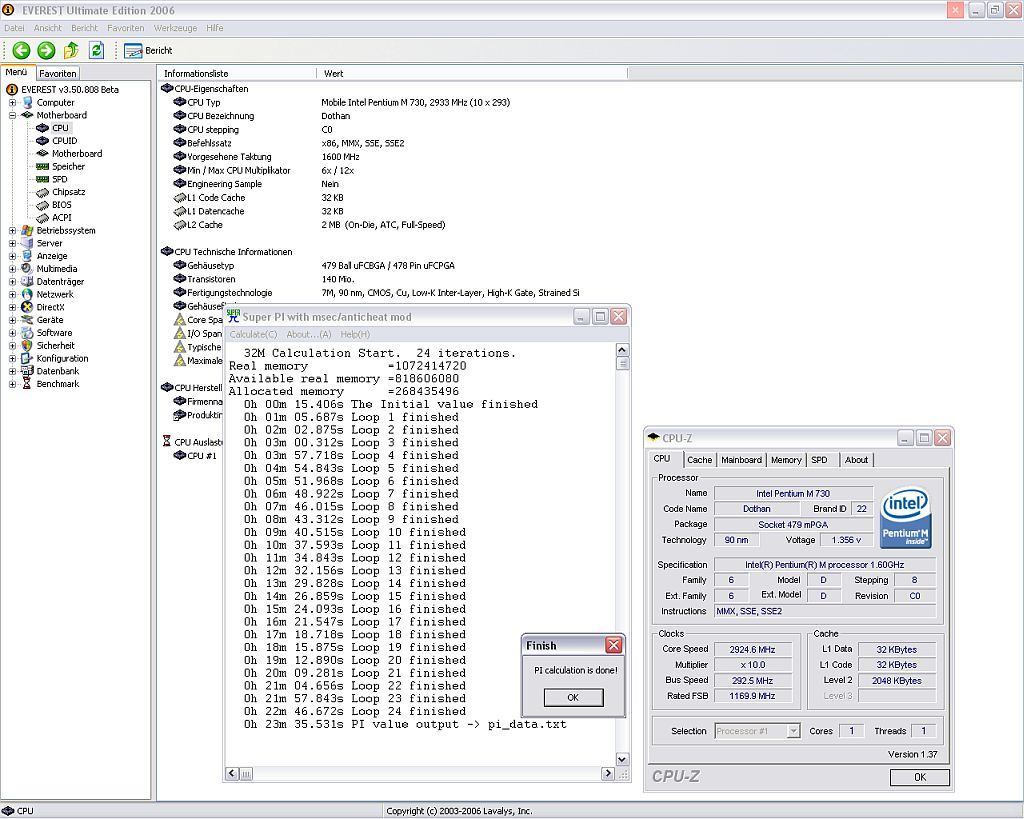Expand the Netzwerk tree node
Screen dimensions: 1024x819
pyautogui.click(x=12, y=295)
